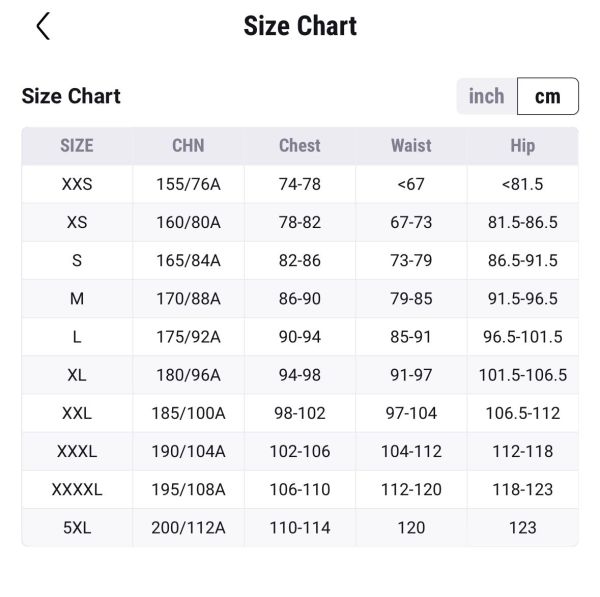This screenshot has height=597, width=600.
Task: Click the 90-94 chest measurement cell
Action: pos(300,337)
